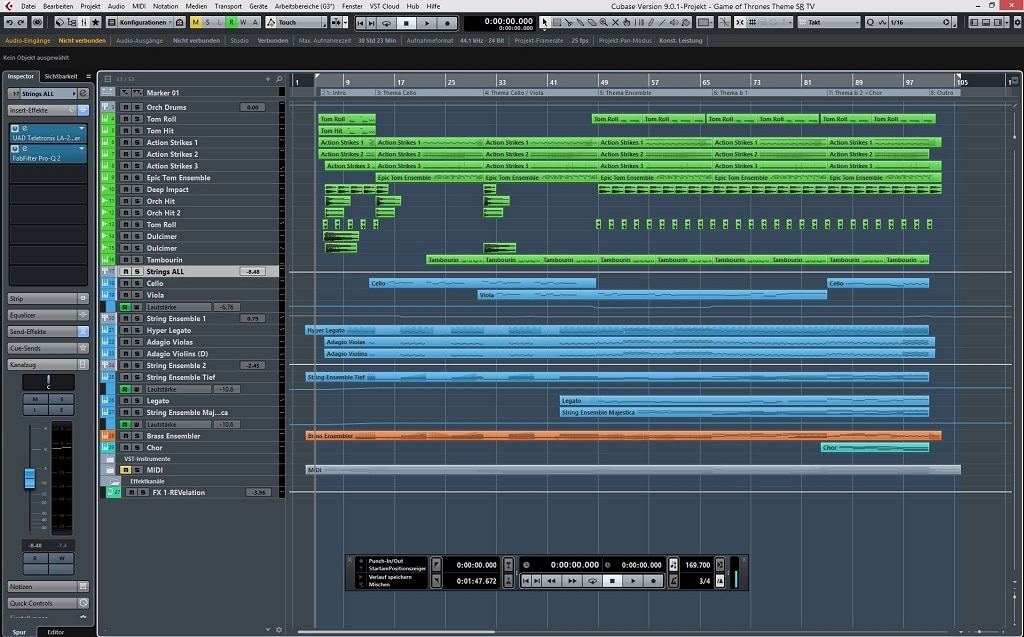1024x637 pixels.
Task: Click the inspector channel volume fader handle
Action: click(x=29, y=478)
